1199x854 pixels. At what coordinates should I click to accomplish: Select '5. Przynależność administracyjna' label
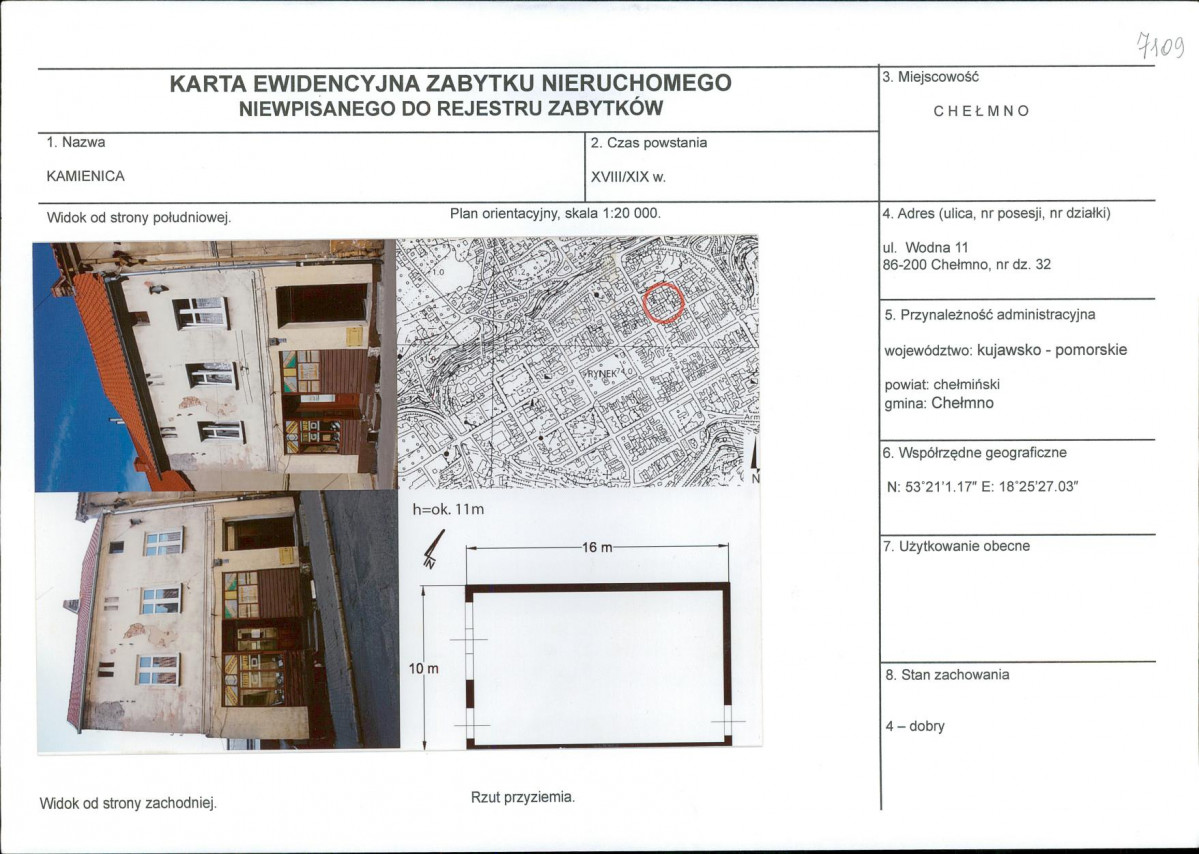coord(989,314)
